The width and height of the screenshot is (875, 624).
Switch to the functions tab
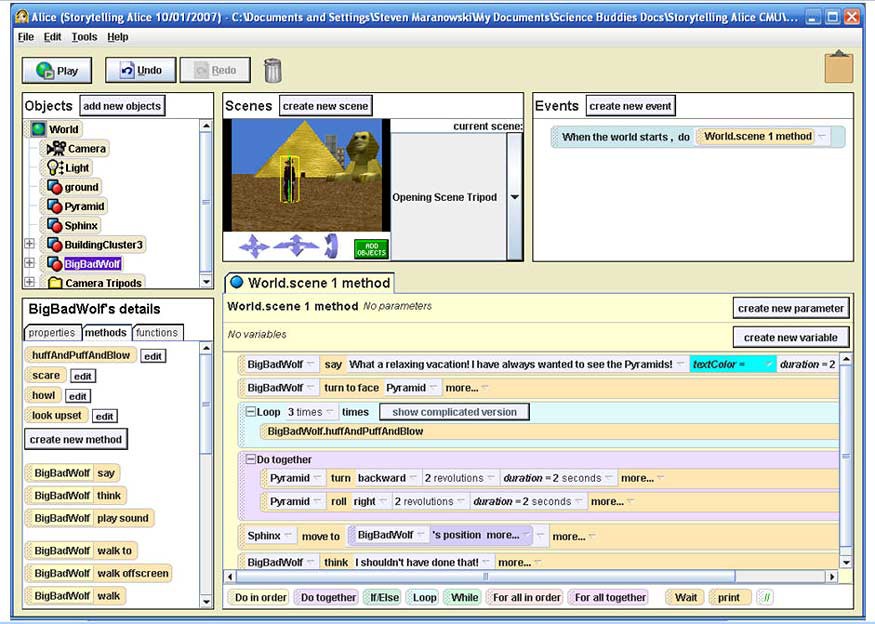[157, 333]
